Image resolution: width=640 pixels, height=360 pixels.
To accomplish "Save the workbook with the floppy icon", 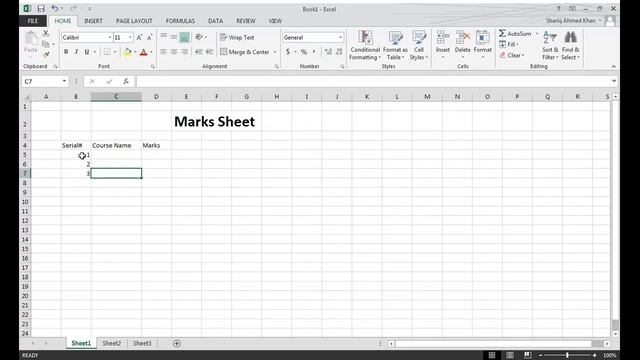I will point(41,9).
